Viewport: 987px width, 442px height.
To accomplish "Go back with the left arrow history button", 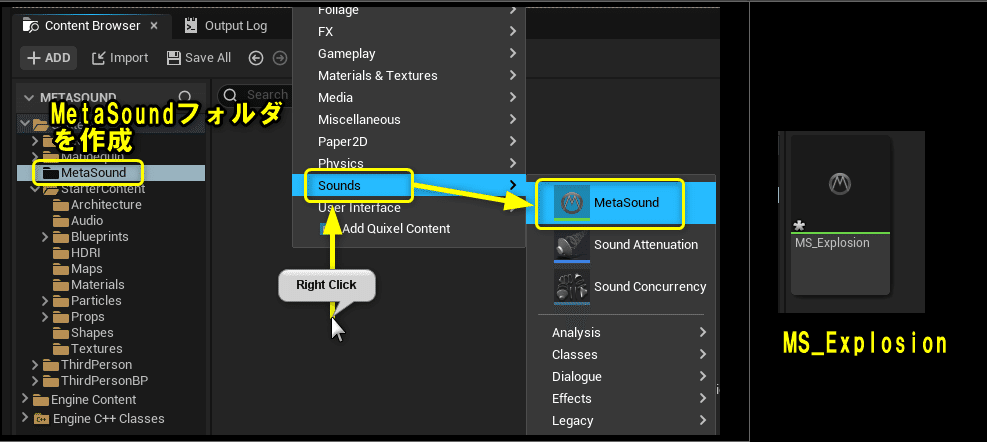I will (256, 58).
